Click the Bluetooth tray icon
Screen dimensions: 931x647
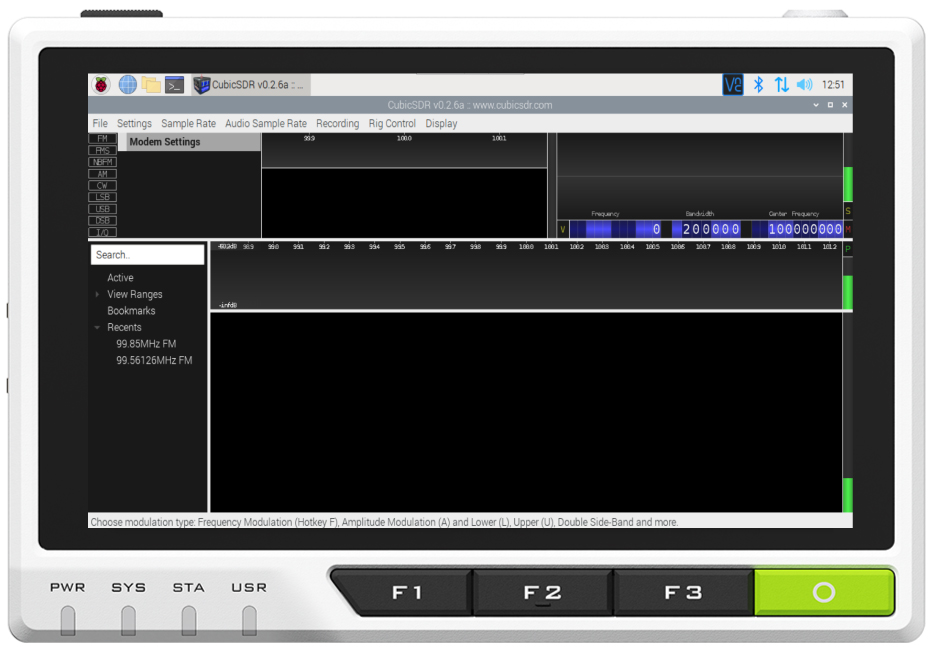pyautogui.click(x=758, y=85)
